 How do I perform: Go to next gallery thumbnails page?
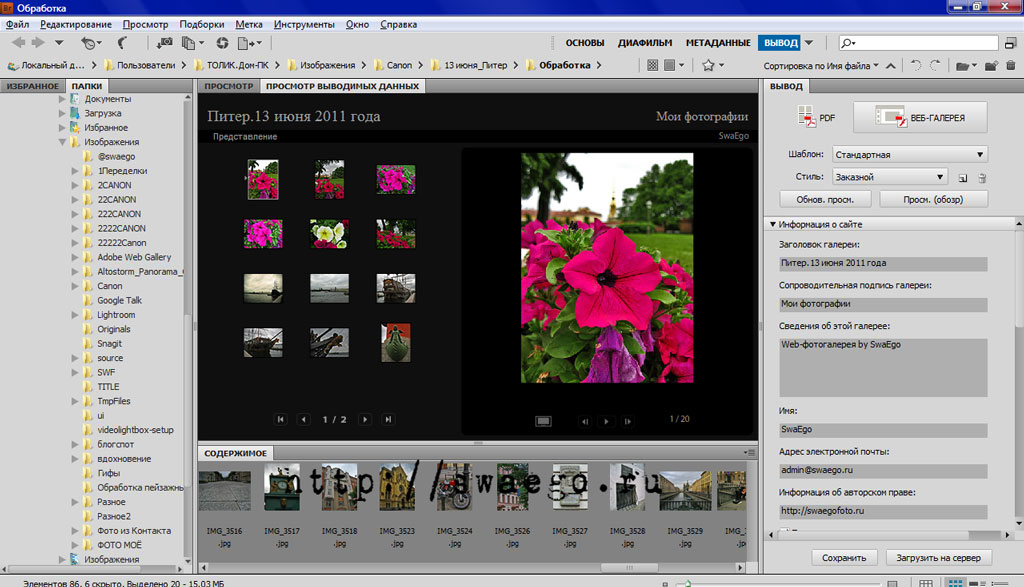coord(365,419)
